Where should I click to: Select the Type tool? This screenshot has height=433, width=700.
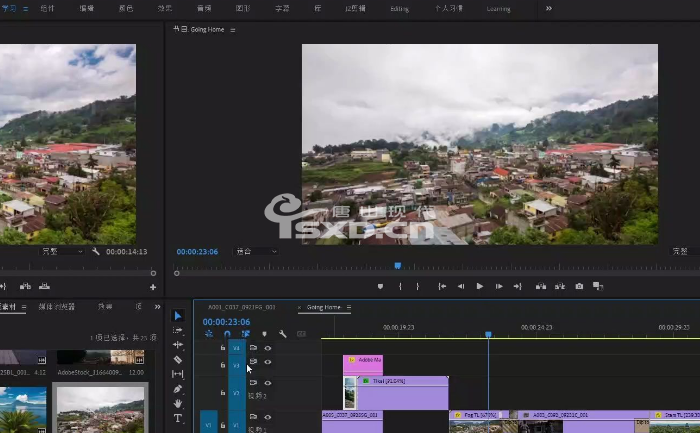(178, 418)
